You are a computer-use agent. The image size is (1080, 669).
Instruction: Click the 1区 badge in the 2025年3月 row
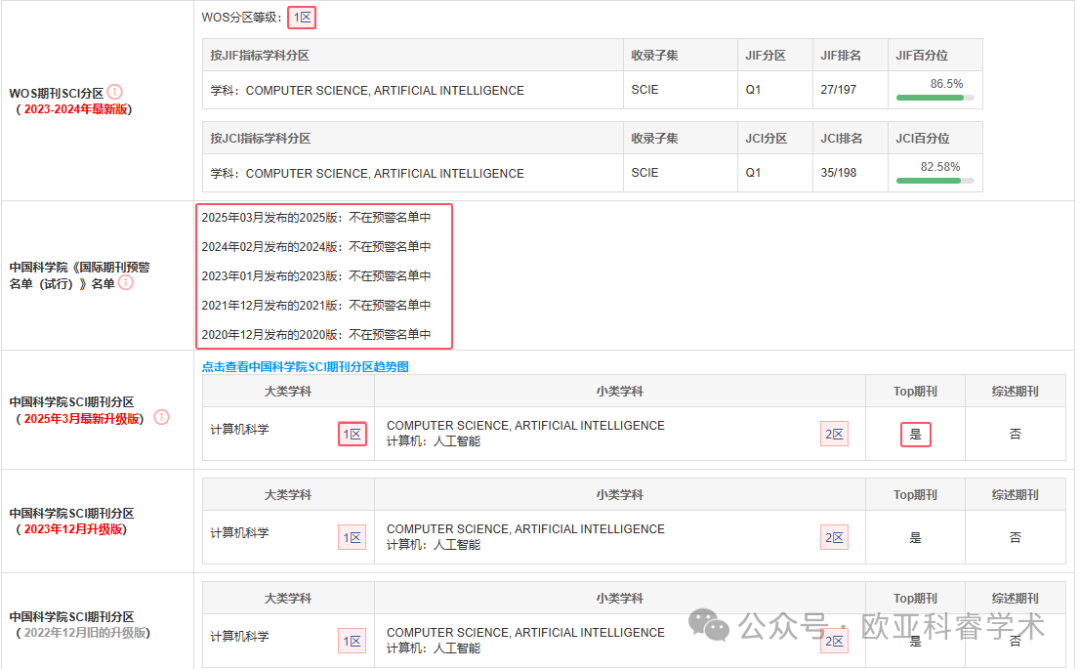(352, 434)
